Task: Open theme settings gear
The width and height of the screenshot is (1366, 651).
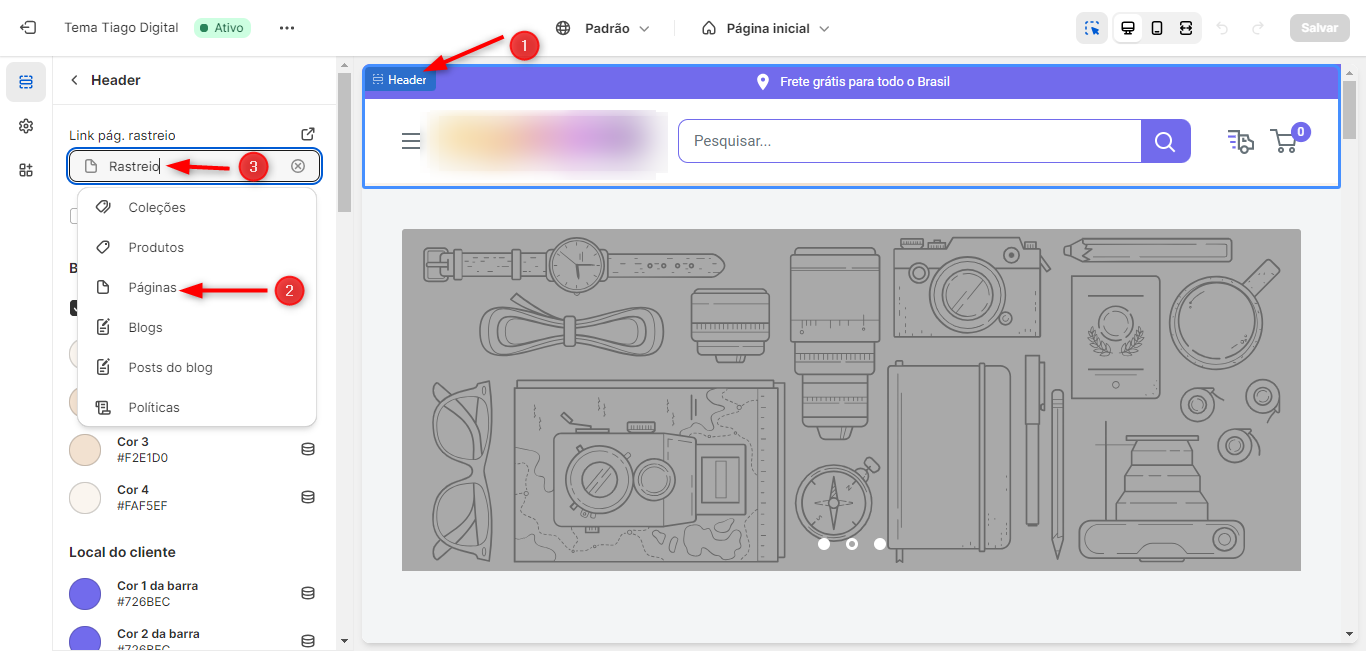Action: click(x=26, y=126)
